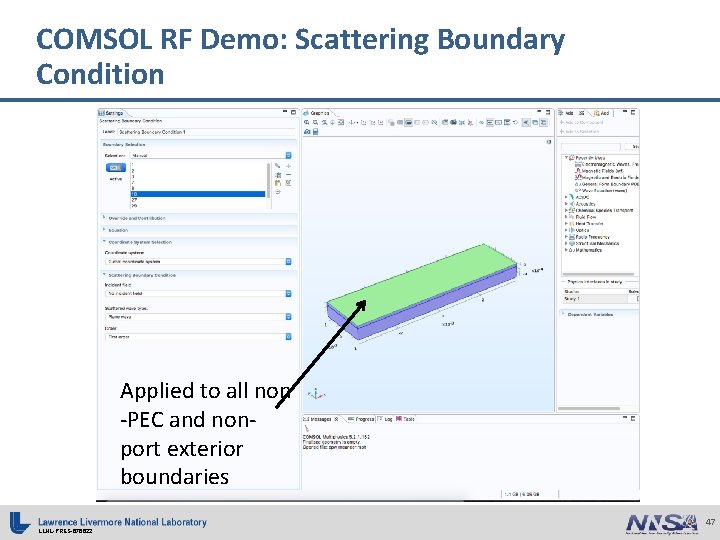This screenshot has height=540, width=720.
Task: Collapse Coordinate System Selection section
Action: [105, 242]
